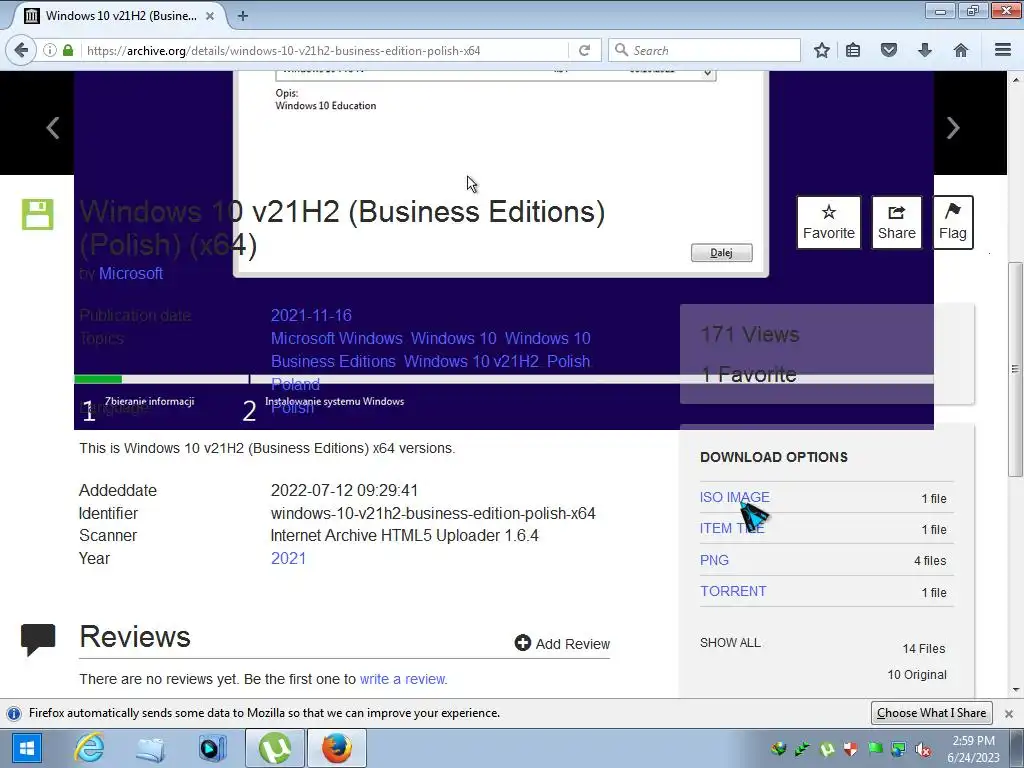
Task: Open the Windows 10 Business Editions topic link
Action: (431, 350)
